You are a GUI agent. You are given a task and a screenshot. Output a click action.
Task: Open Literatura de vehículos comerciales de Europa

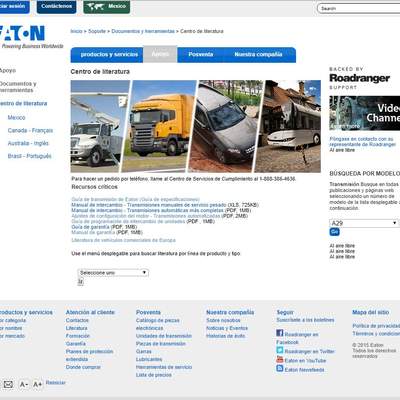(x=123, y=240)
